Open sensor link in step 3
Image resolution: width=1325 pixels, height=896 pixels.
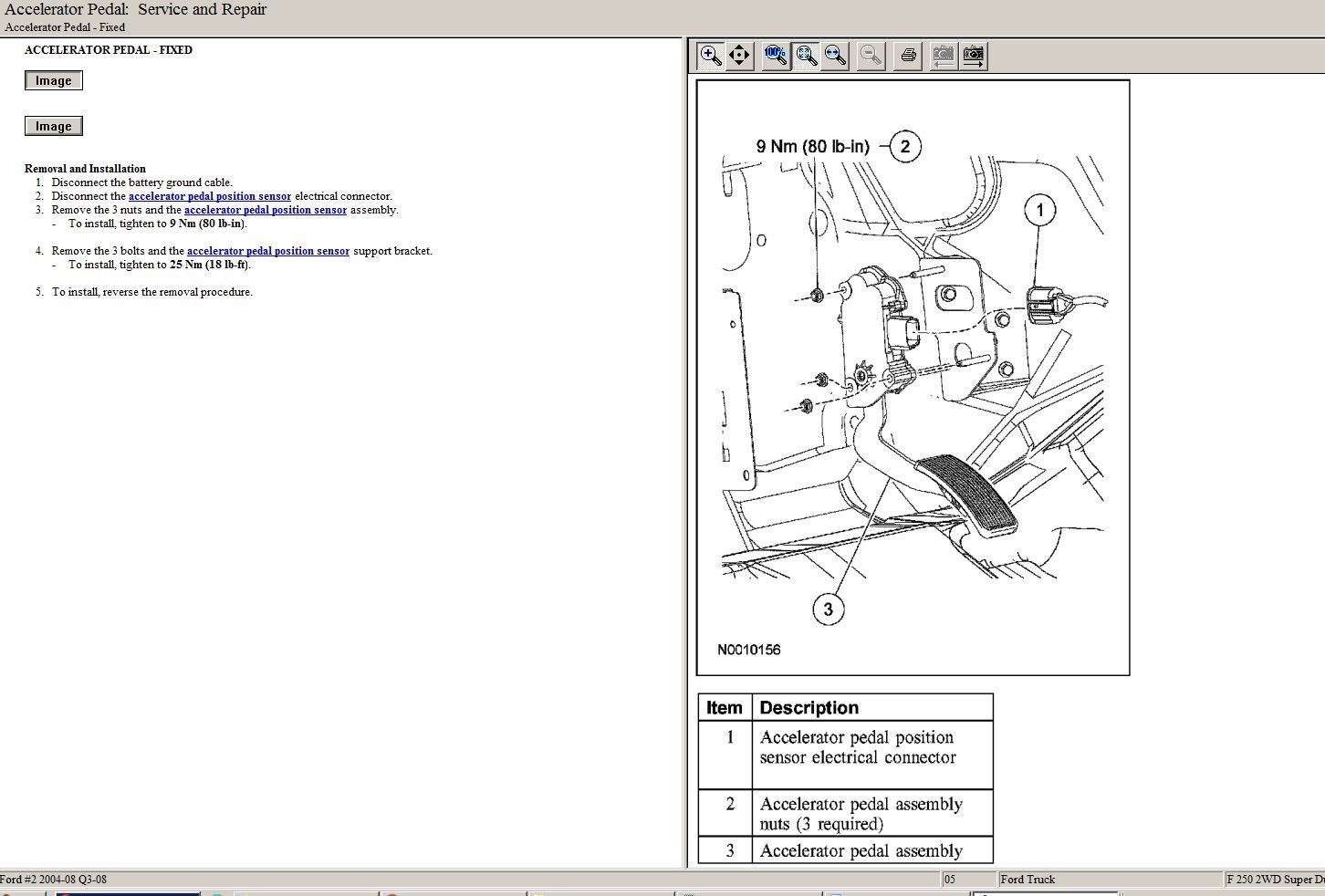tap(265, 210)
